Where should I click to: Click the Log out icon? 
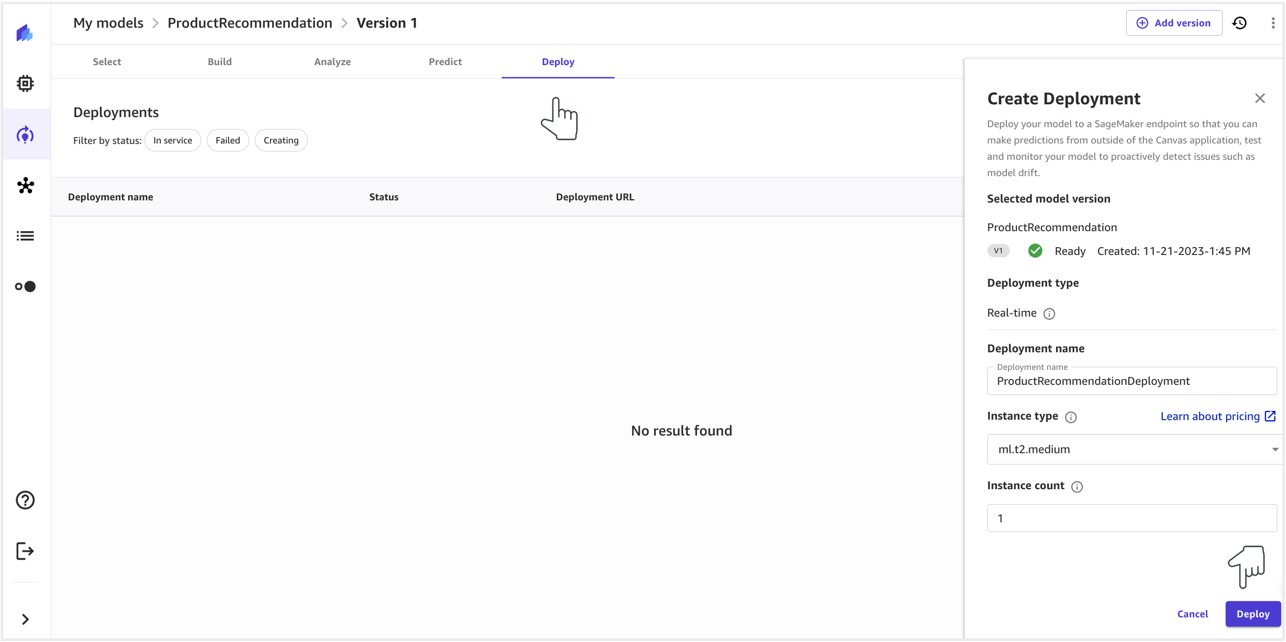25,551
